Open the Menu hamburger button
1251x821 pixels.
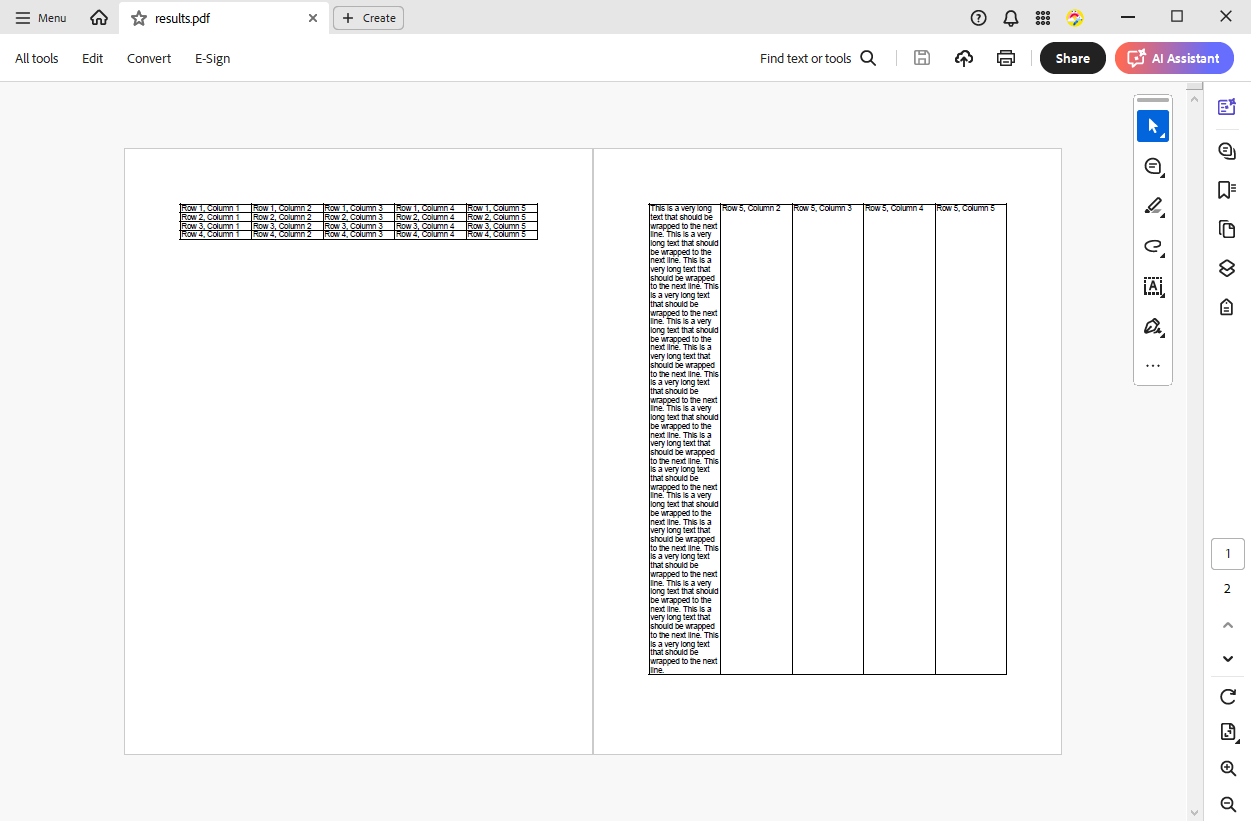click(41, 18)
